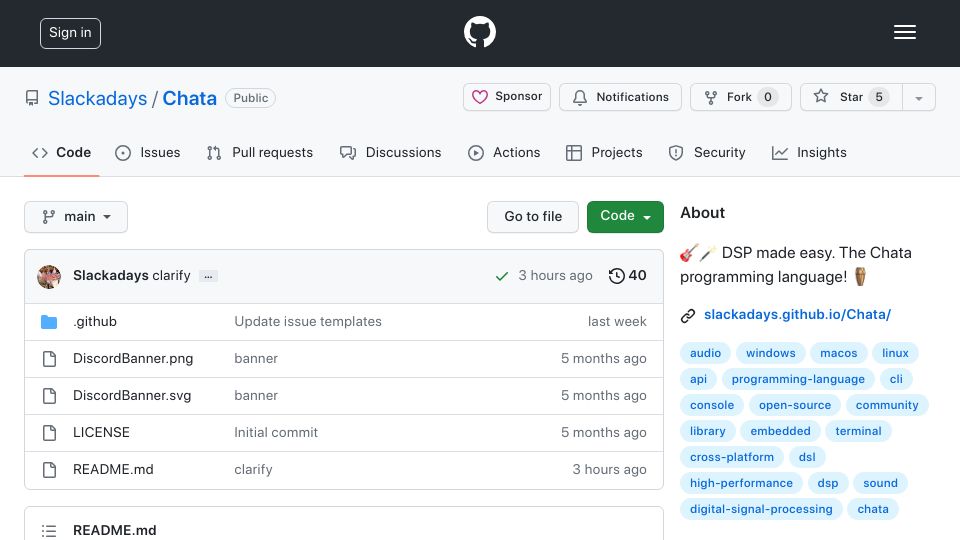Open the Slackadays owner profile link
Image resolution: width=960 pixels, height=540 pixels.
click(97, 98)
